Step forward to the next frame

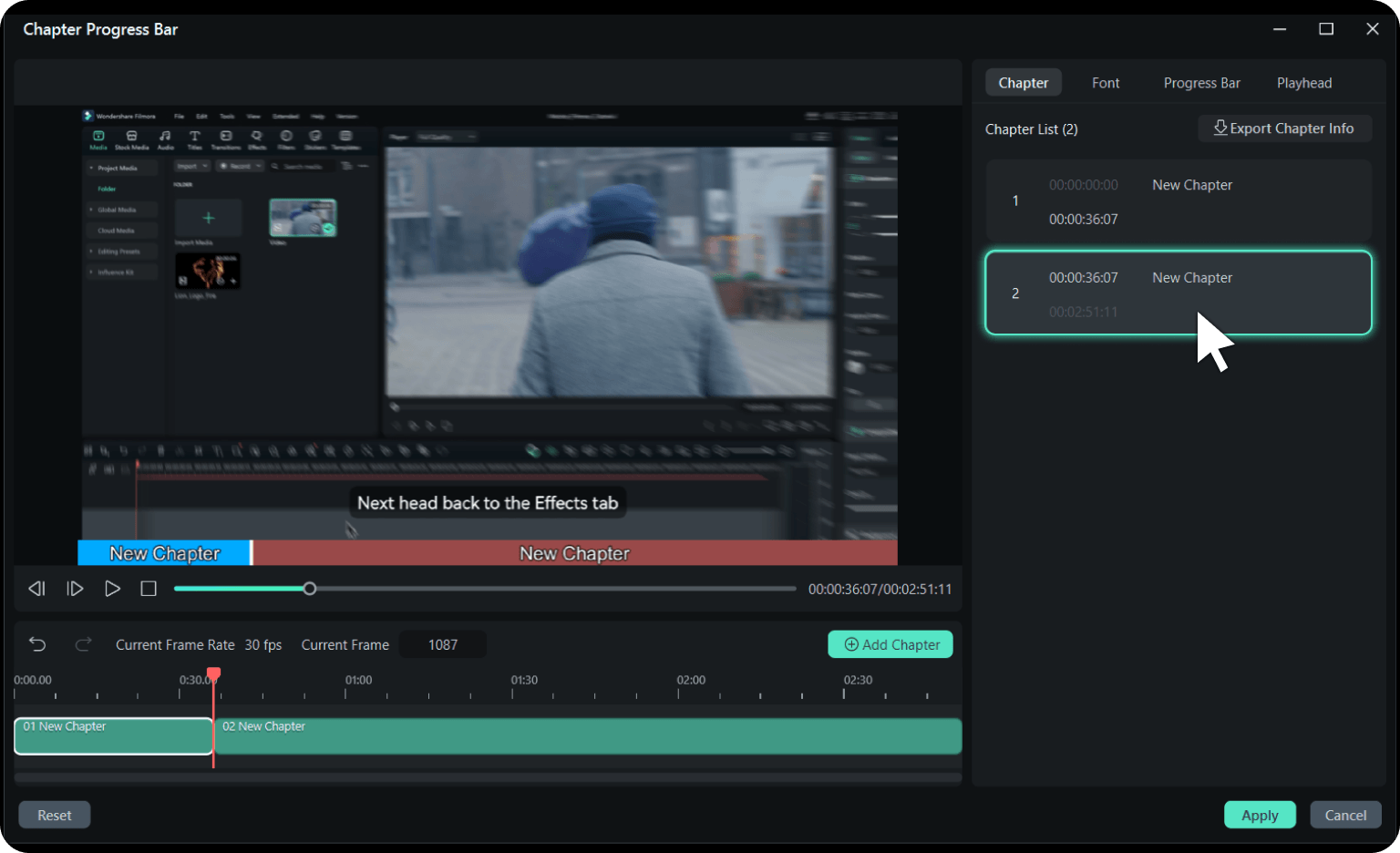[x=75, y=589]
